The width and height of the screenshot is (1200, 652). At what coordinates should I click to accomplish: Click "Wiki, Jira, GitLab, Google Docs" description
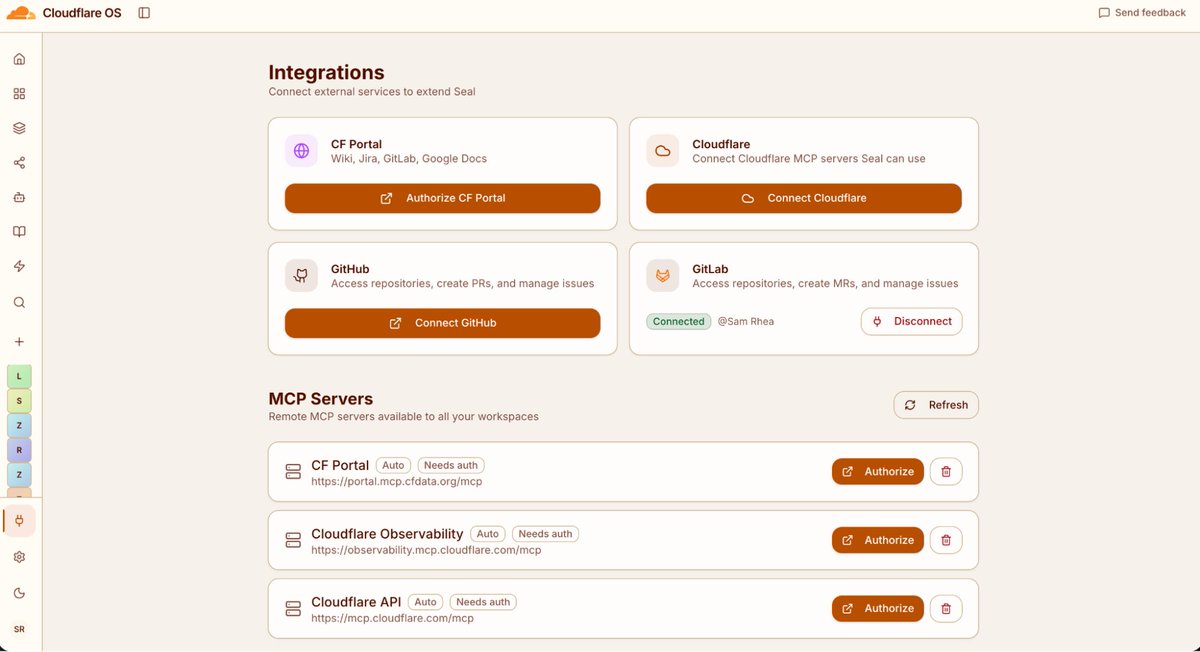pyautogui.click(x=409, y=158)
